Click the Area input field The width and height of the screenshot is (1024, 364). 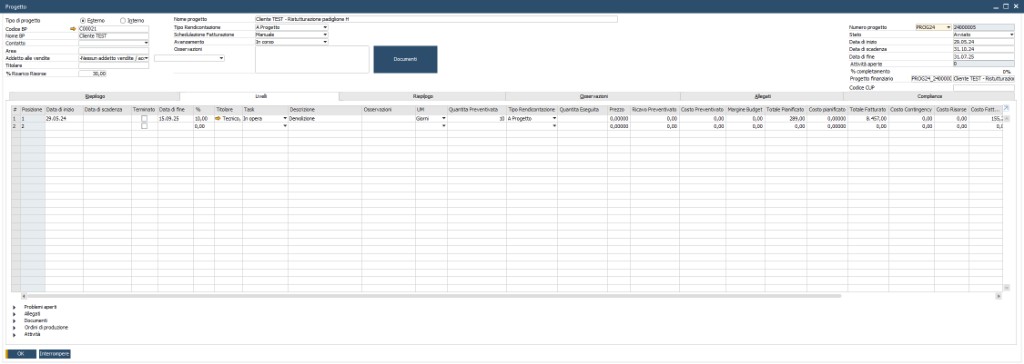pyautogui.click(x=114, y=50)
